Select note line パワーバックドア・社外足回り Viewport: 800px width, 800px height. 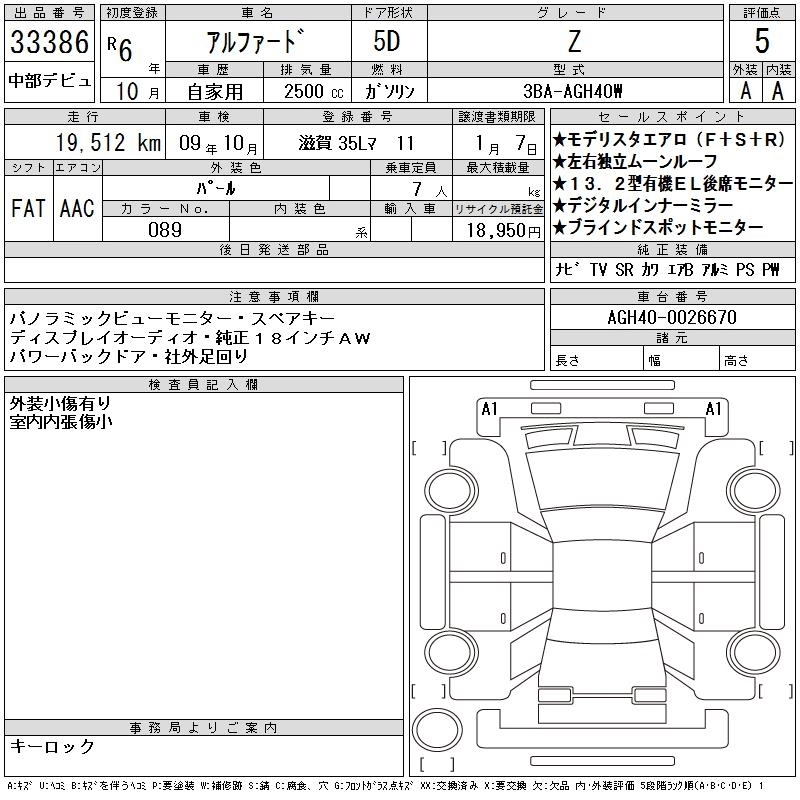click(129, 356)
